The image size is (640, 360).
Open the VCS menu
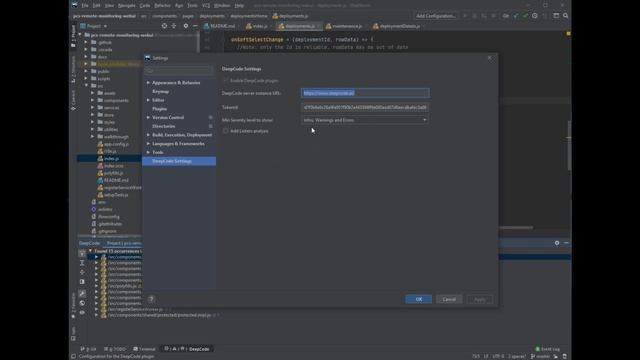pyautogui.click(x=206, y=5)
